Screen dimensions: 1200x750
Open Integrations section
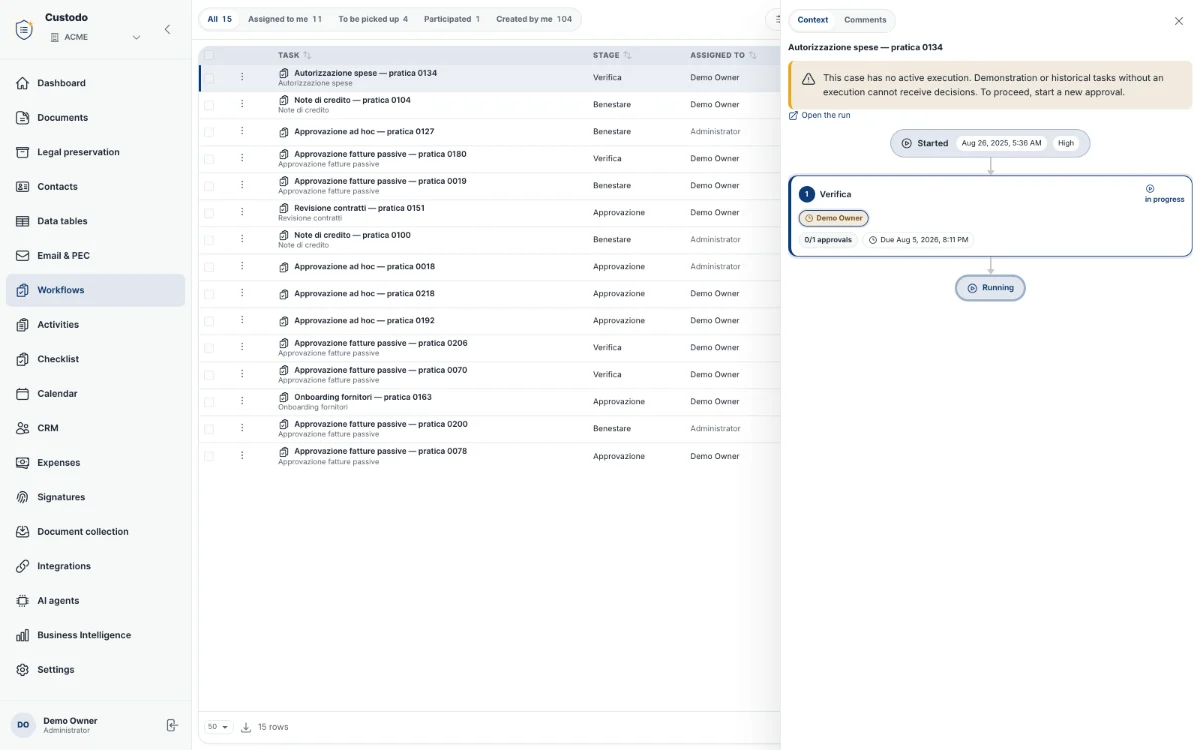click(x=95, y=566)
